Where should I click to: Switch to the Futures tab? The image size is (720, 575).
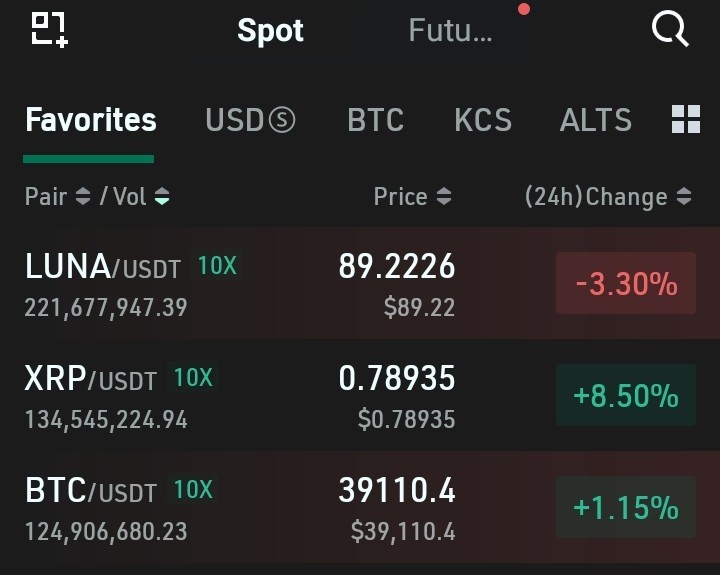pyautogui.click(x=450, y=30)
